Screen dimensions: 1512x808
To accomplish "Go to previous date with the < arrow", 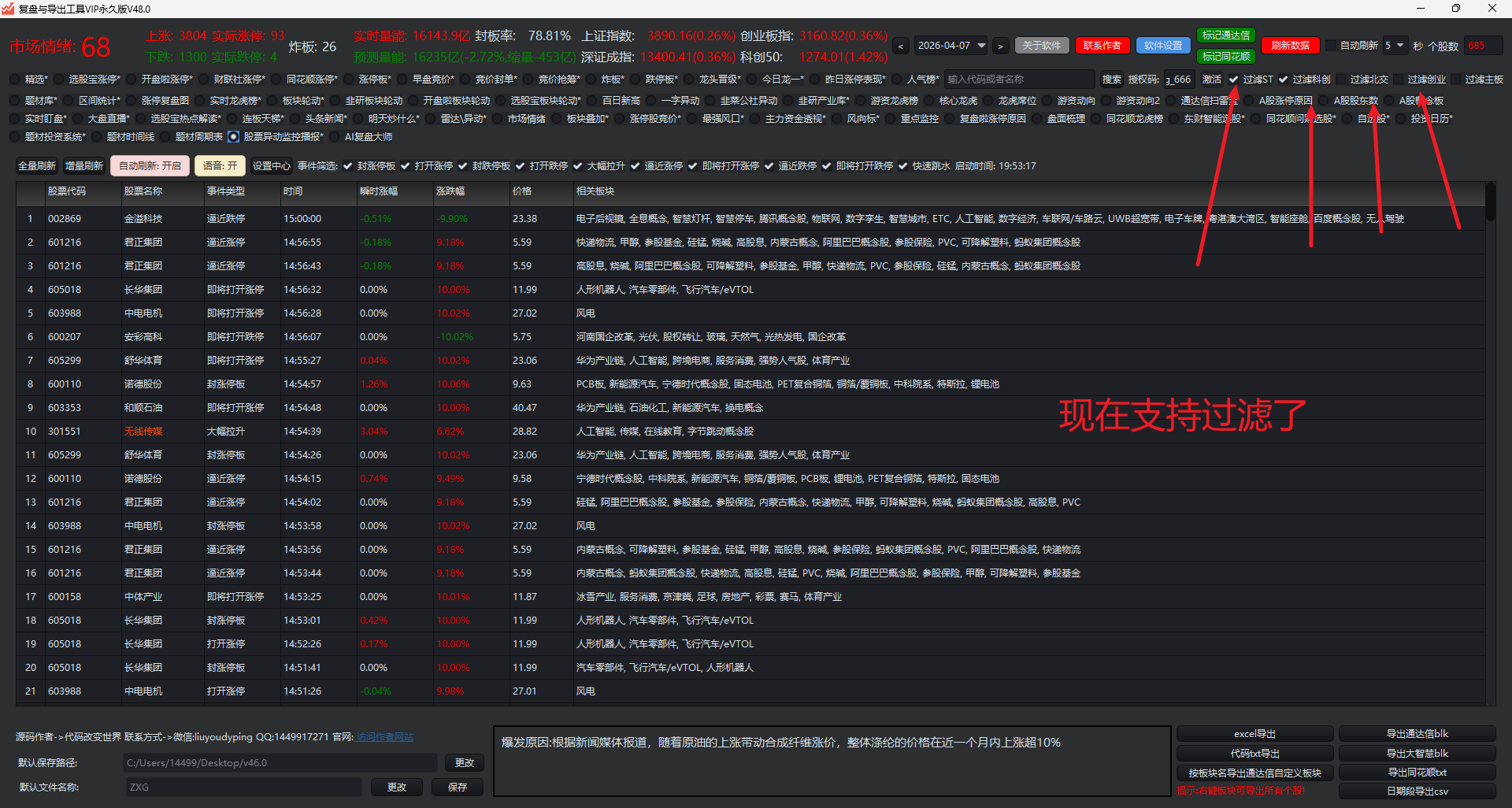I will tap(901, 46).
